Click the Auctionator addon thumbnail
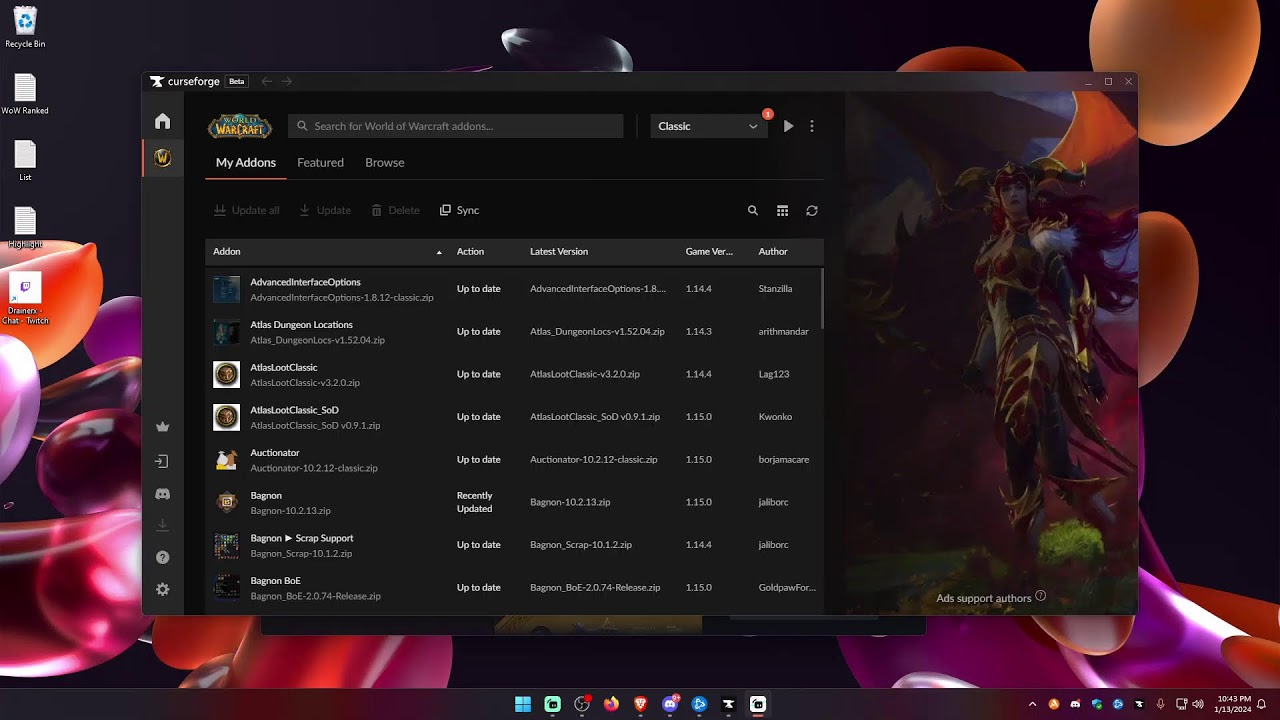 (x=227, y=460)
